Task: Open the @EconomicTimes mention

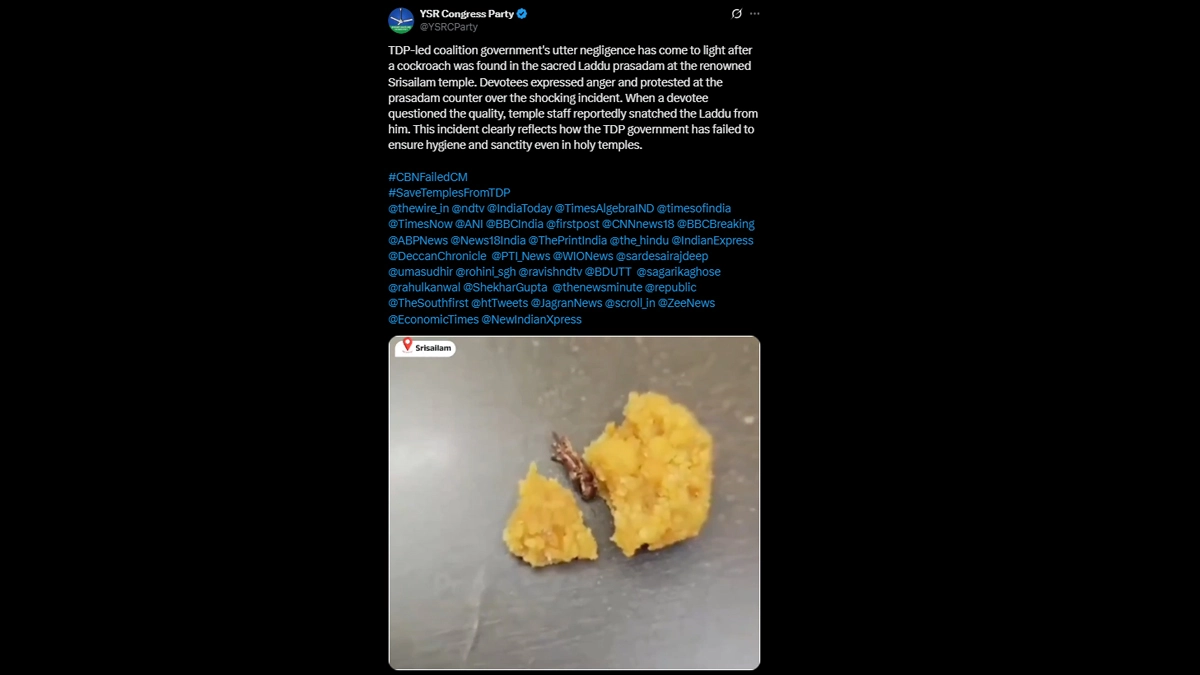Action: 433,319
